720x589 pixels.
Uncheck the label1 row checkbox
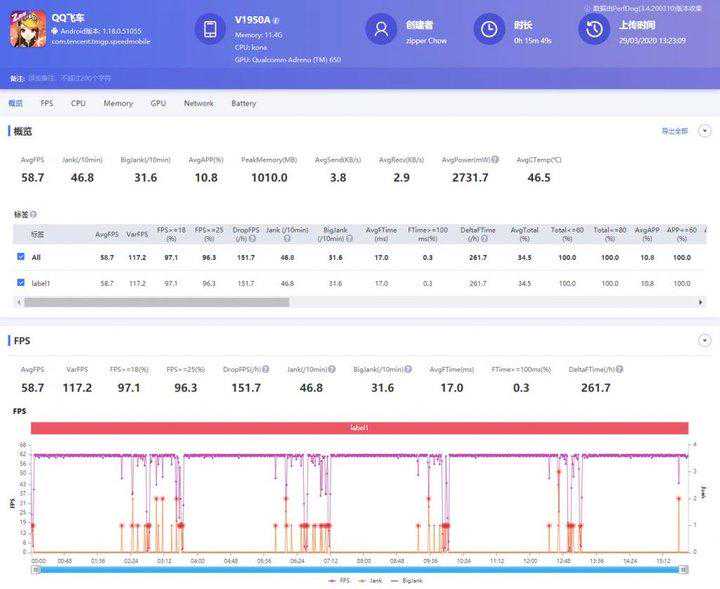tap(21, 283)
